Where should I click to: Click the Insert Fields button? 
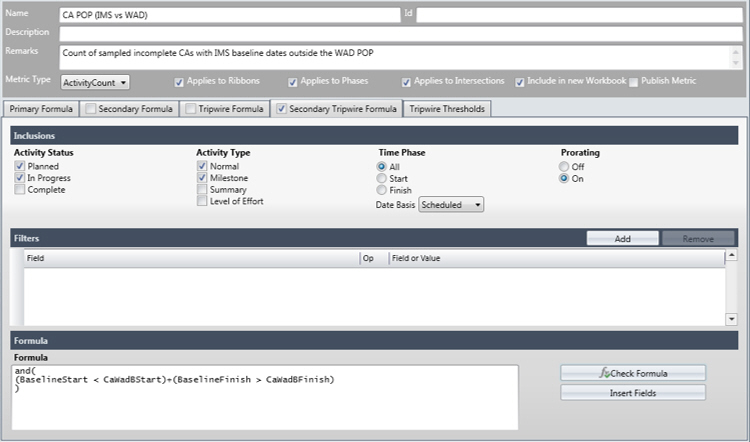point(633,392)
